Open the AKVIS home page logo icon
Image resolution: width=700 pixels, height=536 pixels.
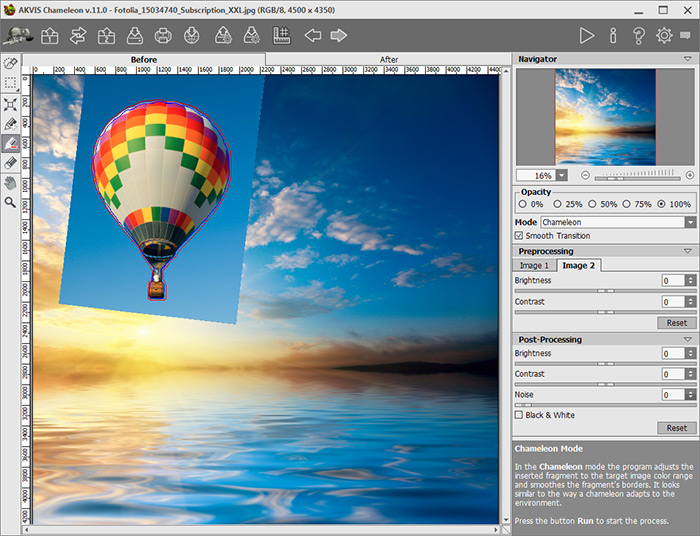[x=18, y=35]
